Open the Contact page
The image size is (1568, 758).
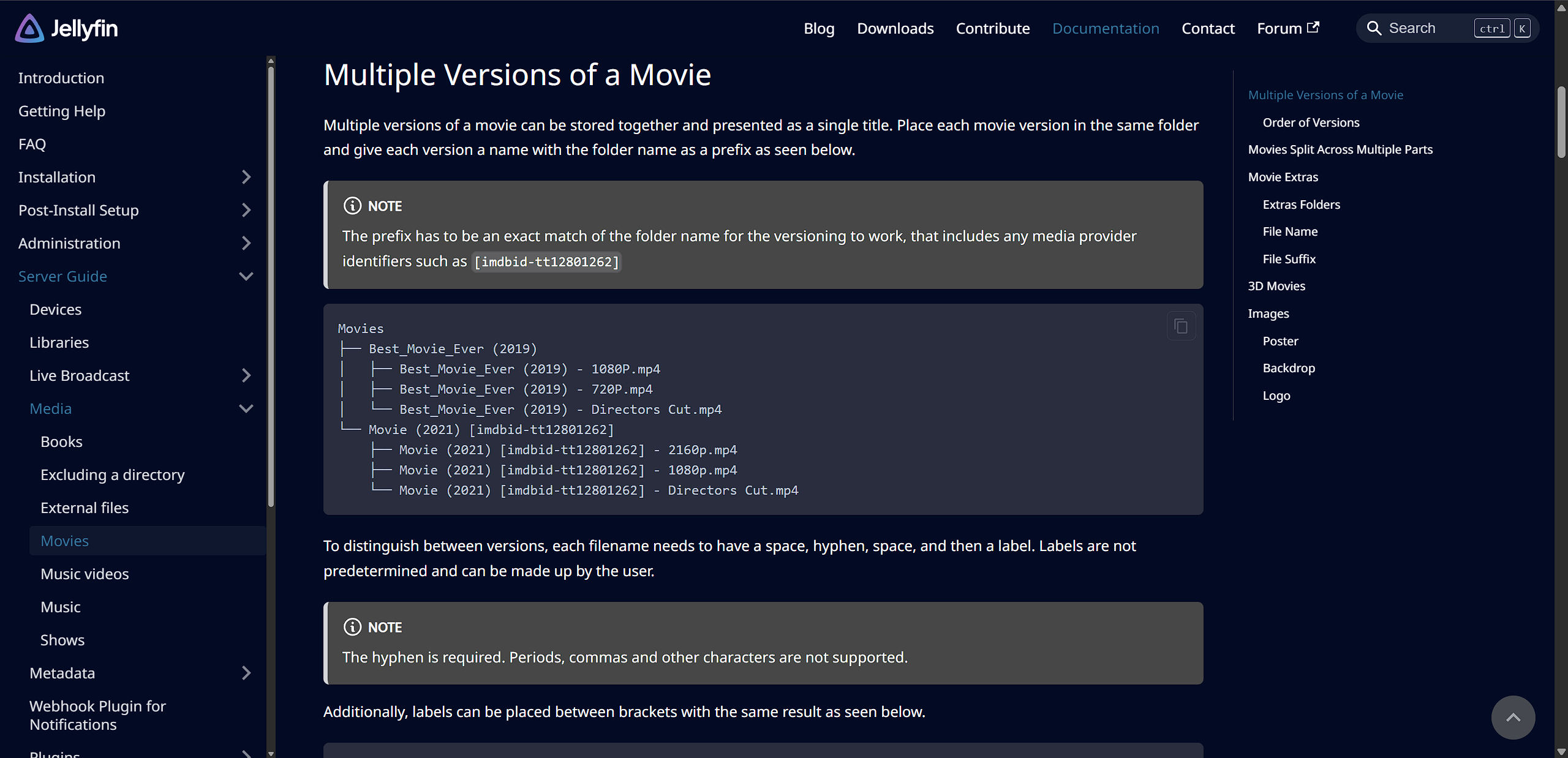click(x=1208, y=28)
